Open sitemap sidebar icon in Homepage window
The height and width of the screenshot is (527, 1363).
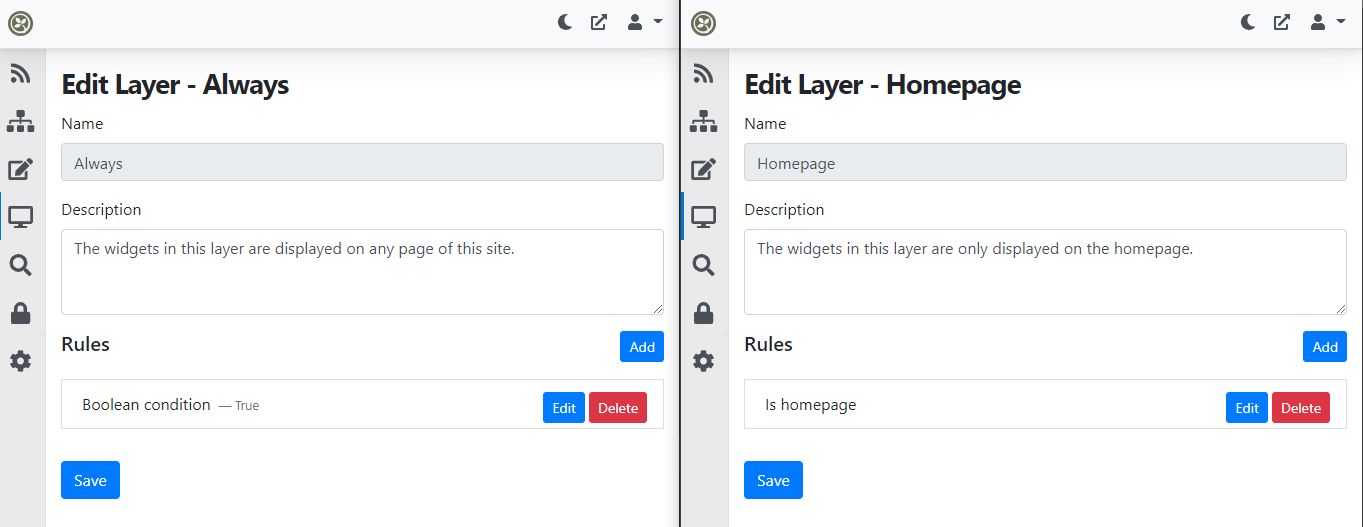point(704,122)
